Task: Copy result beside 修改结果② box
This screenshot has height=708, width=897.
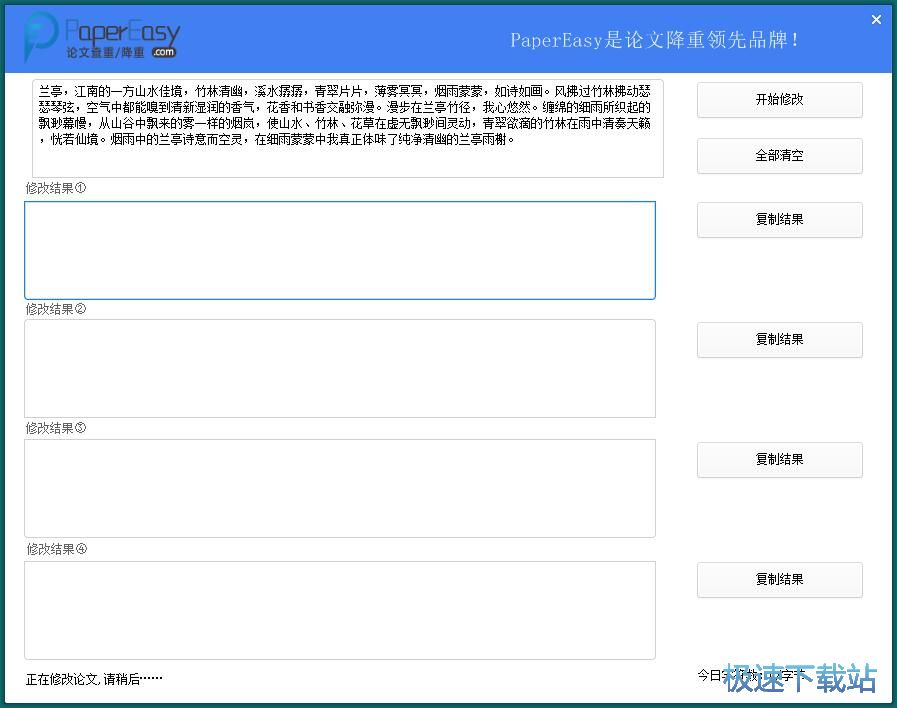Action: [779, 340]
